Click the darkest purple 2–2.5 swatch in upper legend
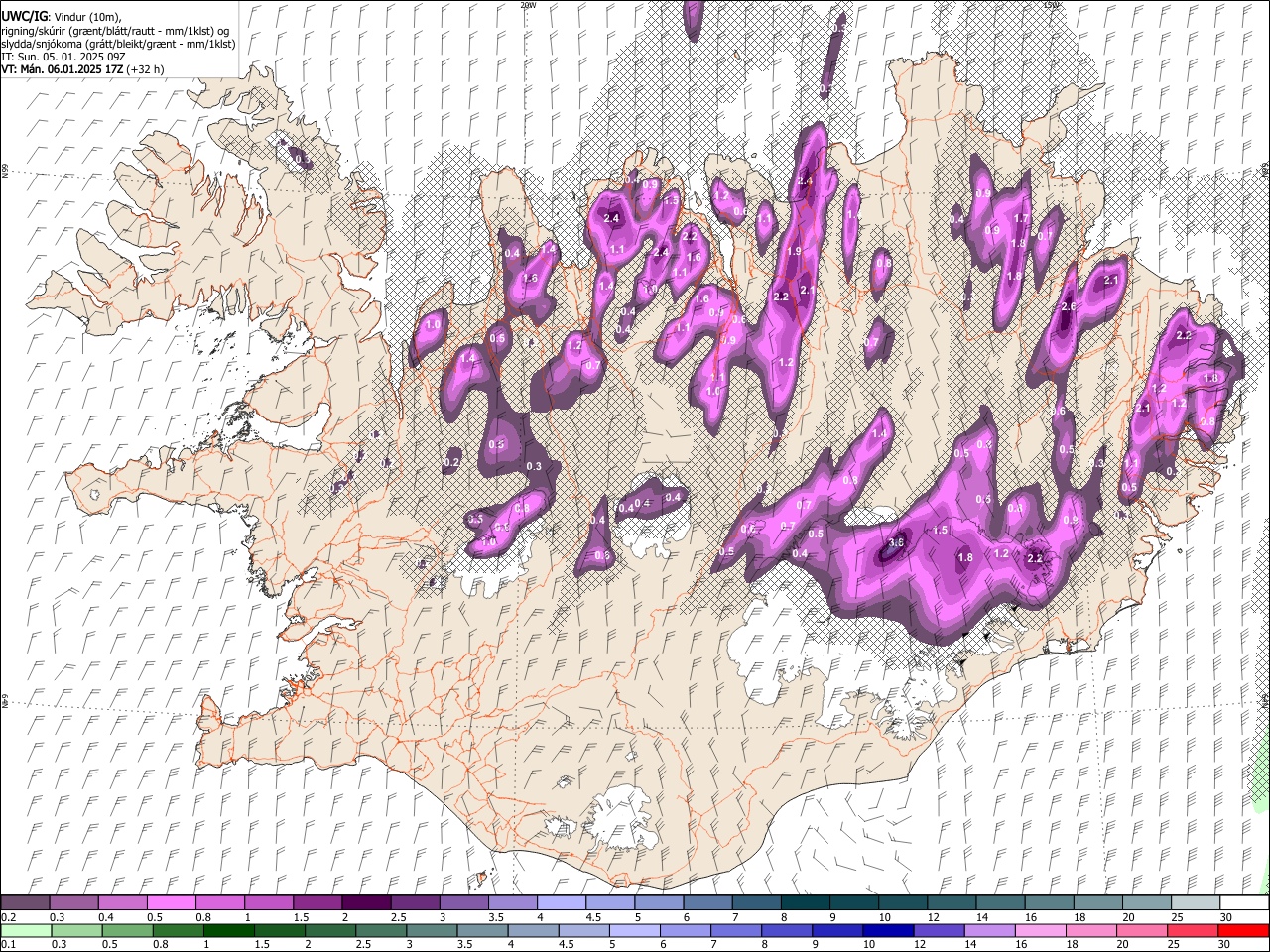 (366, 903)
